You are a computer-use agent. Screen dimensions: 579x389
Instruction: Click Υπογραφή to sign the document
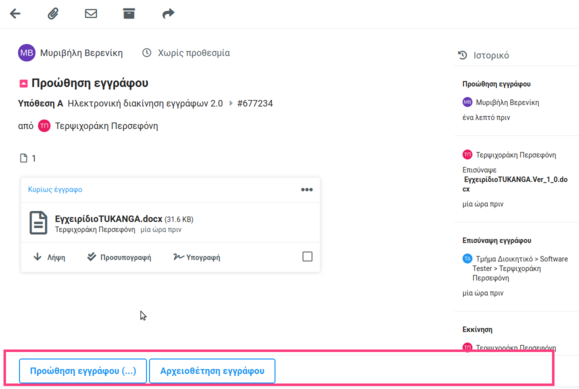click(196, 257)
